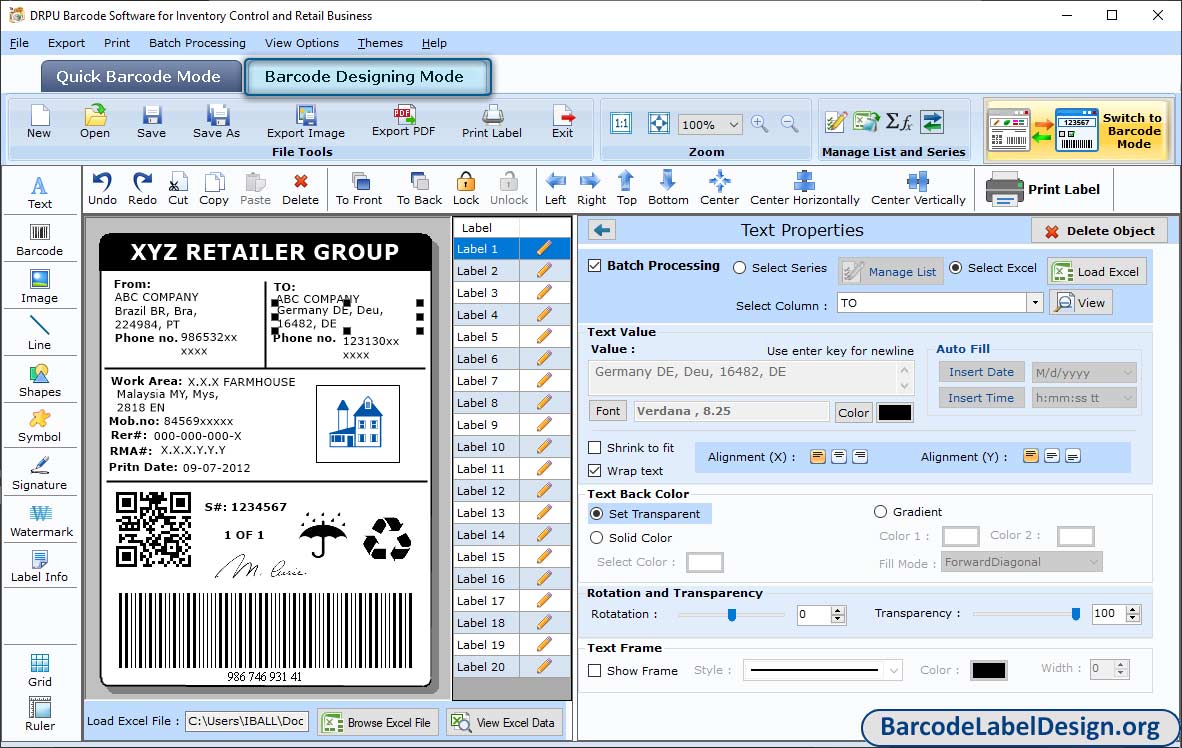The image size is (1182, 748).
Task: Click Center Horizontally alignment
Action: (x=804, y=189)
